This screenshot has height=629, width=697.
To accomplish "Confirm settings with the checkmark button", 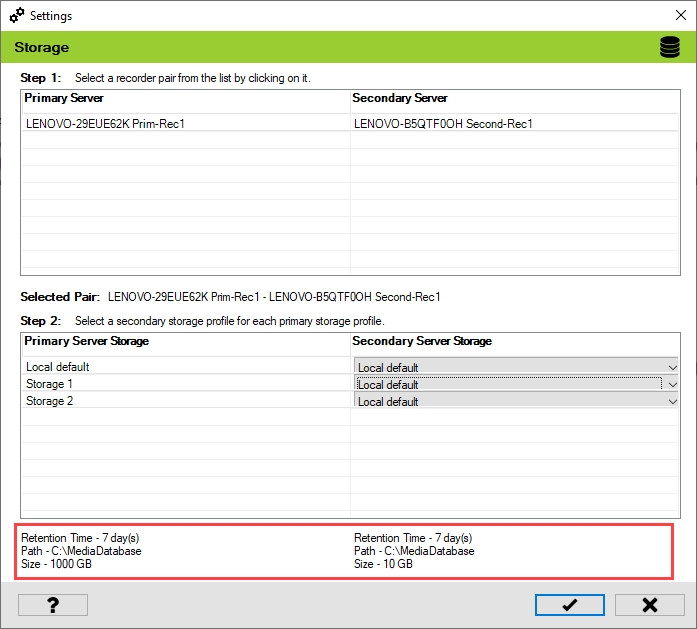I will 569,605.
